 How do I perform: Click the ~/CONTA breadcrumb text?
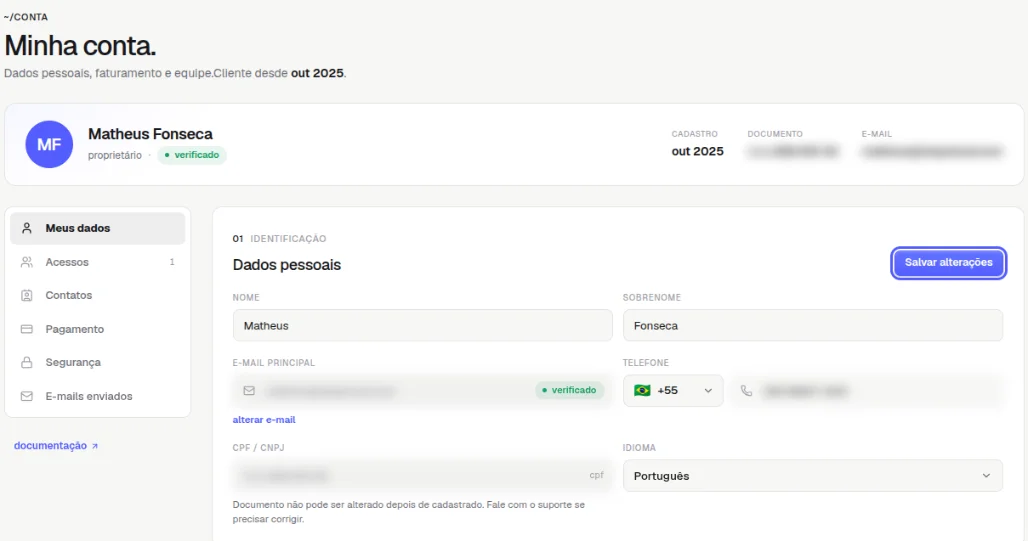pyautogui.click(x=26, y=17)
